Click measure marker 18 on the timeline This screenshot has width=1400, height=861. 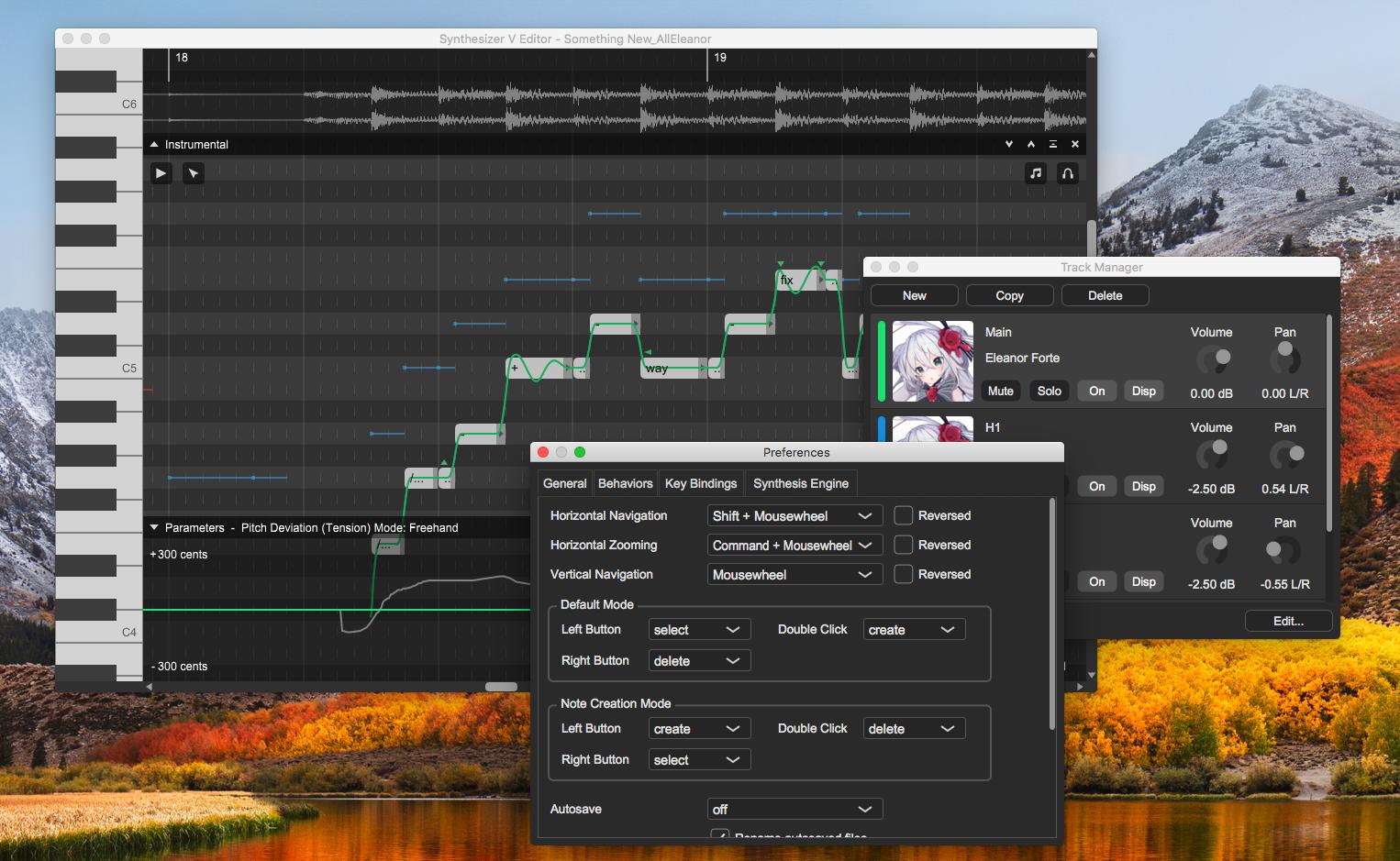[182, 58]
